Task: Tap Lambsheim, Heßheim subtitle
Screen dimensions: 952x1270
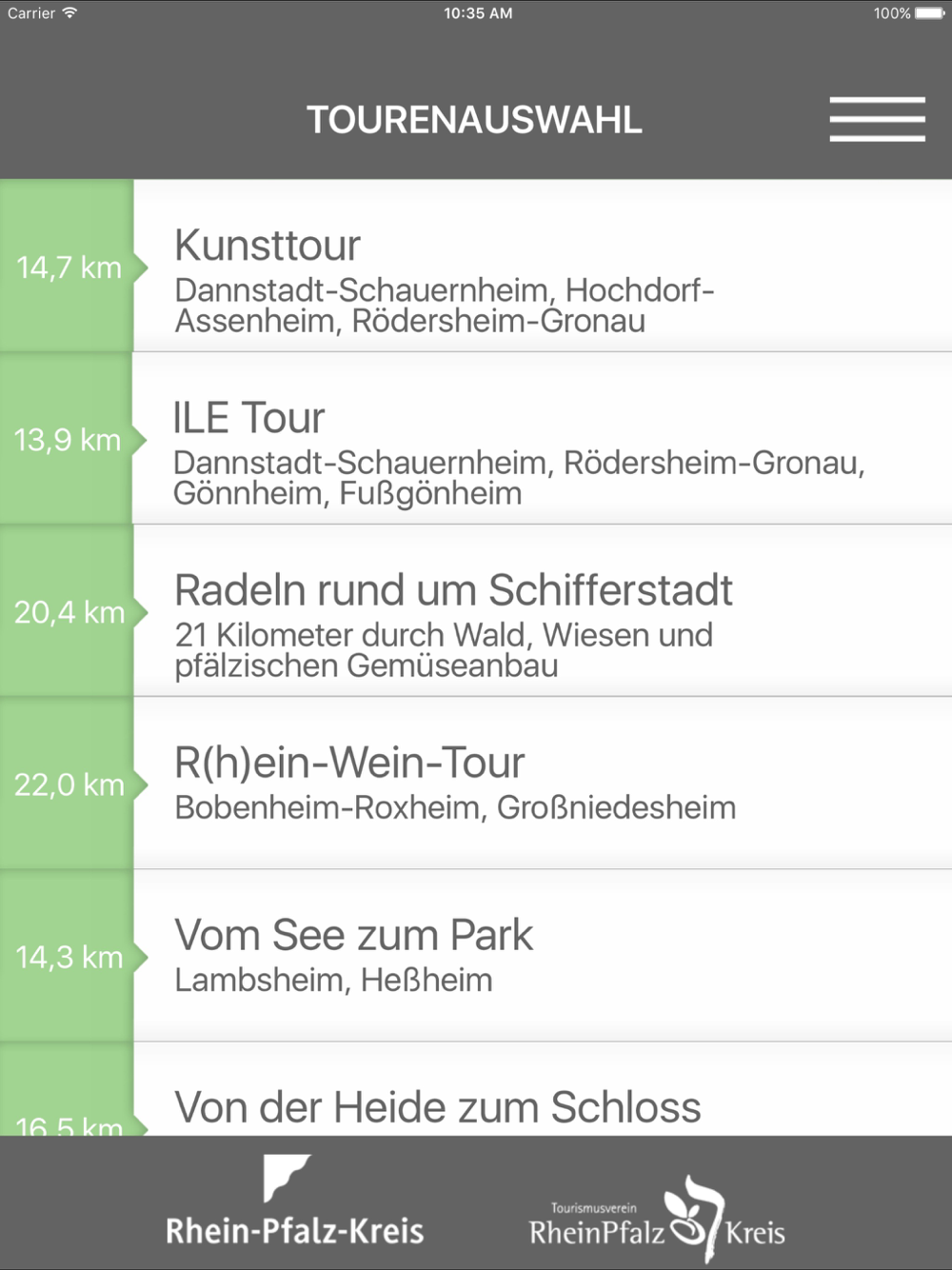Action: [x=333, y=981]
